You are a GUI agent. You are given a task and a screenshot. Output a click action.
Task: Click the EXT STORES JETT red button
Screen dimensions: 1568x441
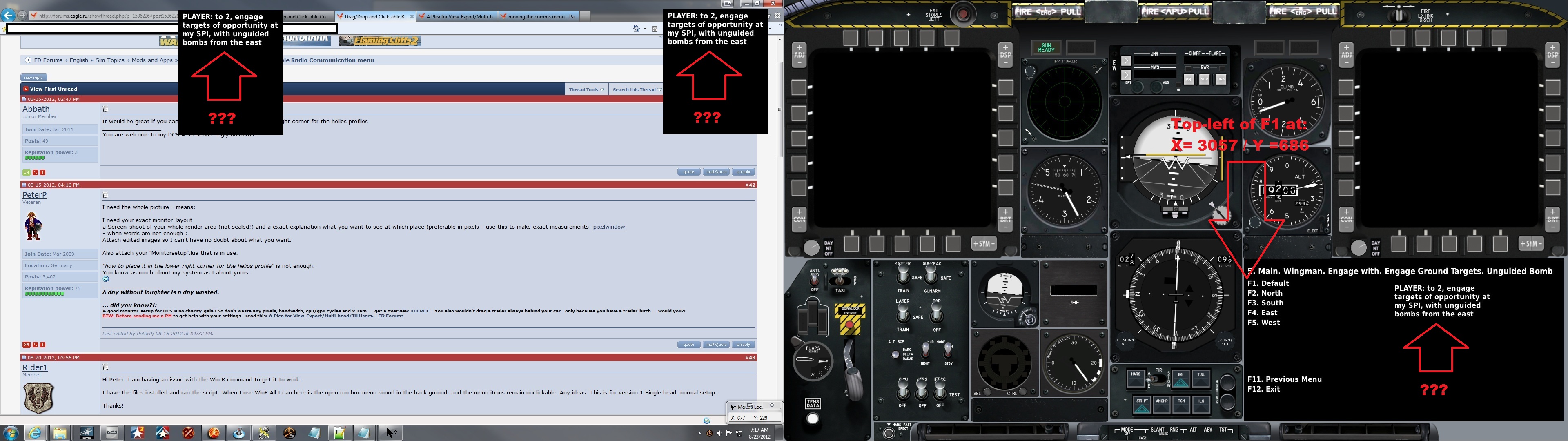[x=963, y=14]
